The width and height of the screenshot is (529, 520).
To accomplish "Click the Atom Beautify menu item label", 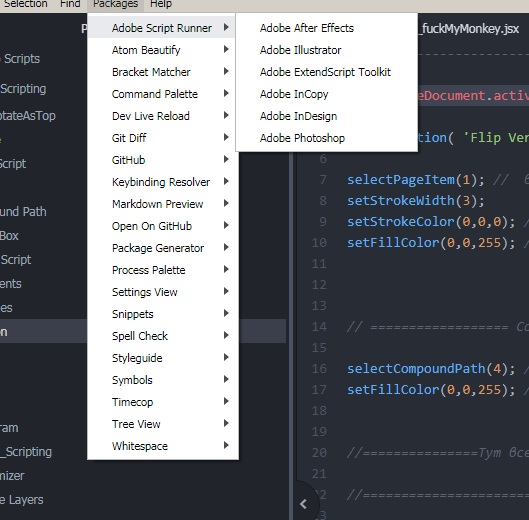I will [x=146, y=50].
